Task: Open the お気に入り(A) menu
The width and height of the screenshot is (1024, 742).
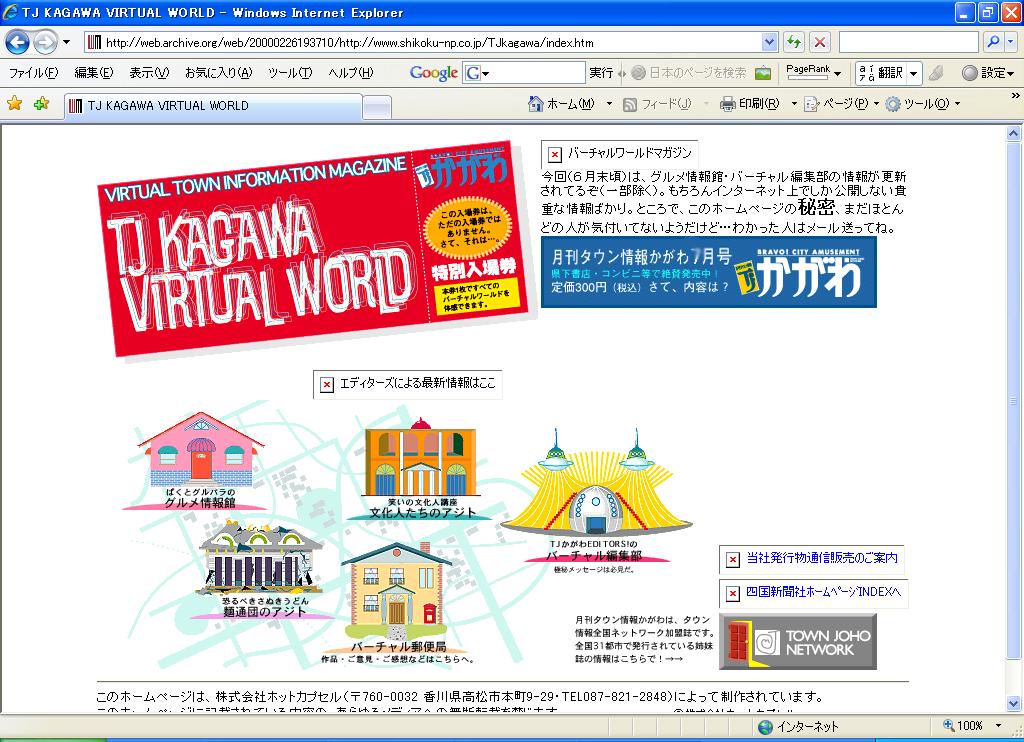Action: [x=218, y=73]
